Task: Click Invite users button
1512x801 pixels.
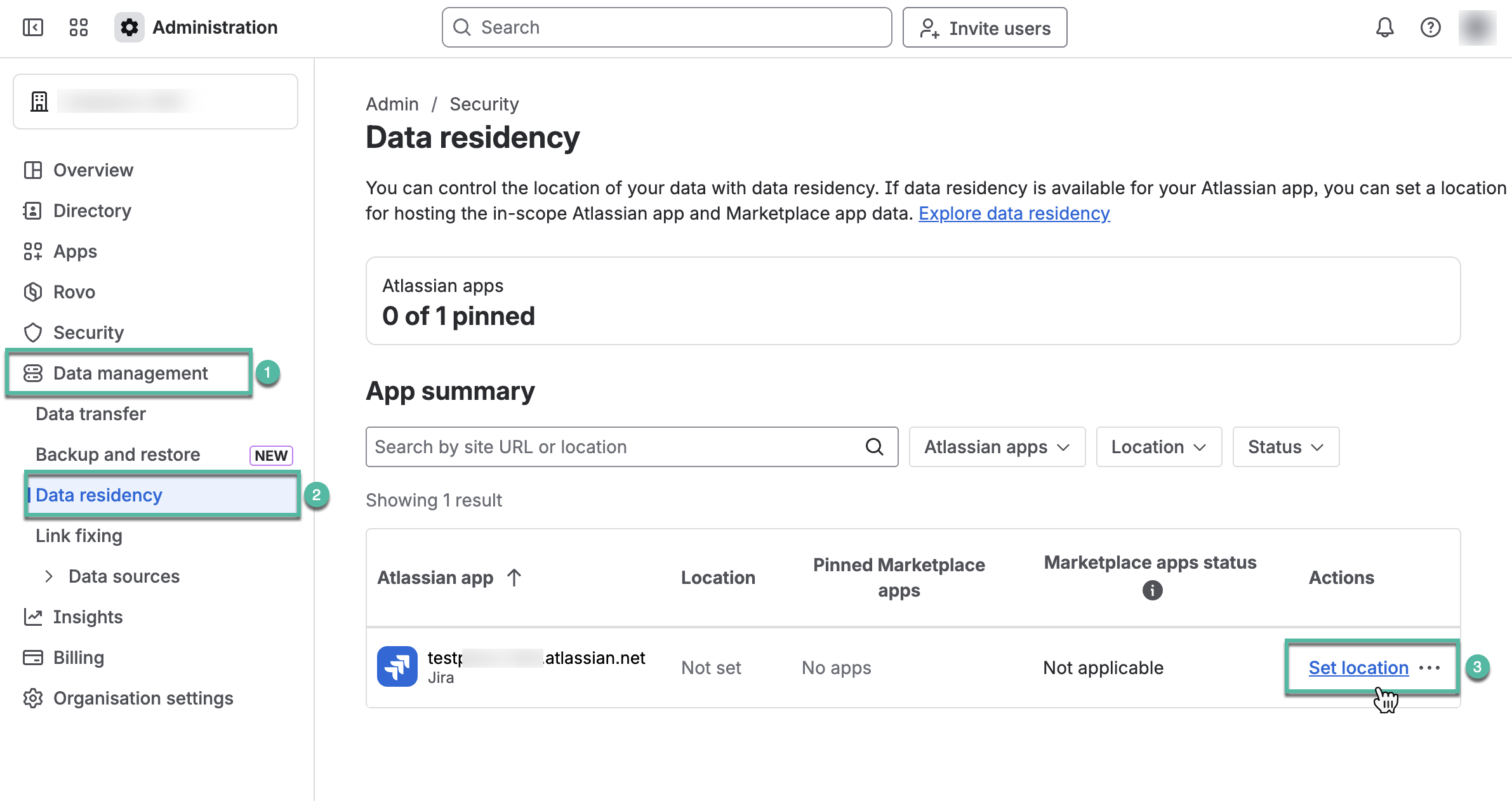Action: tap(985, 28)
